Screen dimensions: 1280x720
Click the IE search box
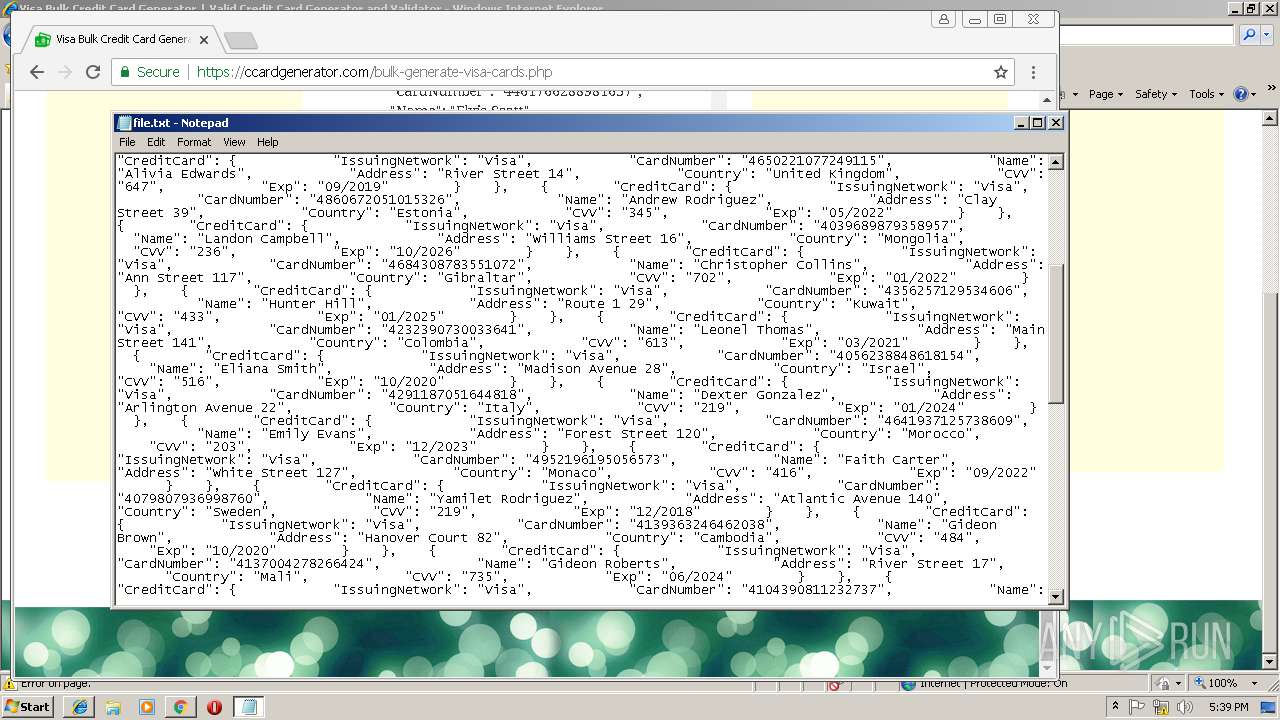(x=1146, y=35)
